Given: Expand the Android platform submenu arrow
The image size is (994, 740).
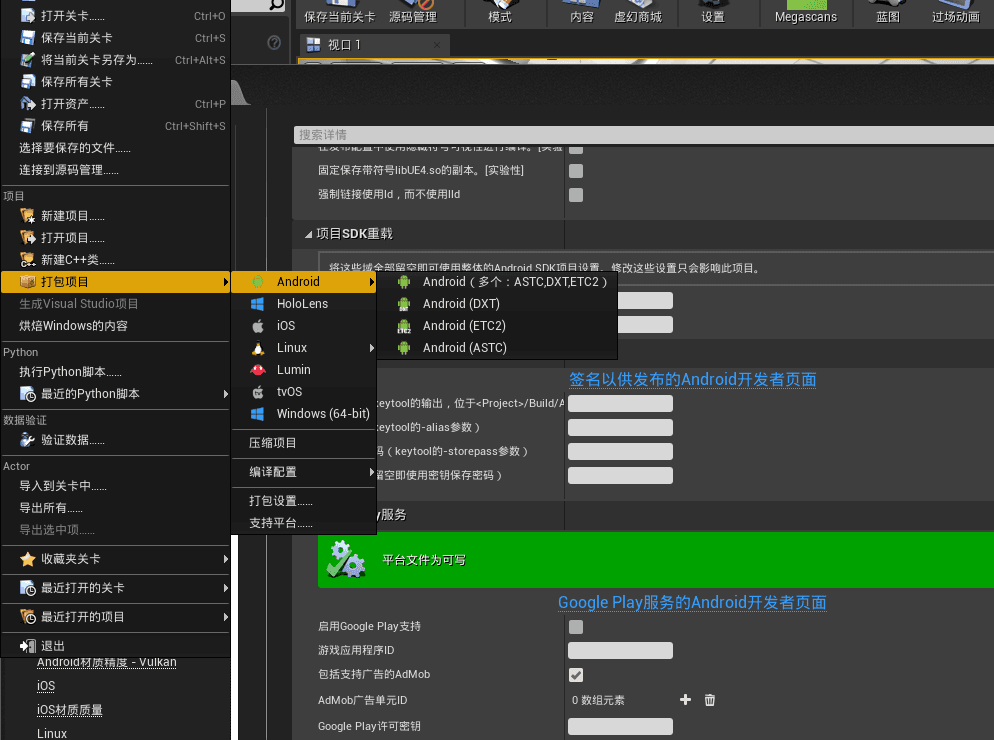Looking at the screenshot, I should click(x=371, y=282).
